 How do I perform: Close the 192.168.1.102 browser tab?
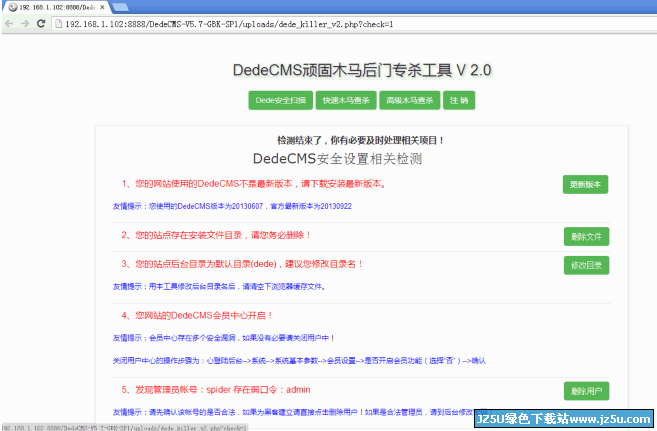tap(100, 7)
